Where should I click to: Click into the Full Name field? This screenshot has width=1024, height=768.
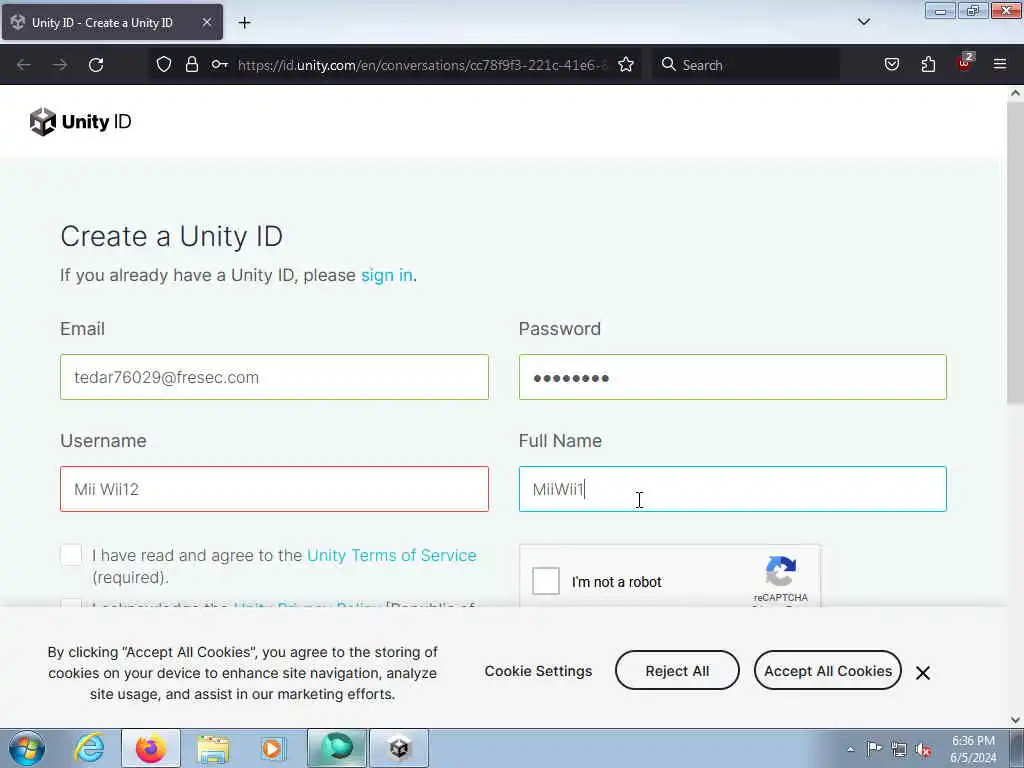[733, 489]
